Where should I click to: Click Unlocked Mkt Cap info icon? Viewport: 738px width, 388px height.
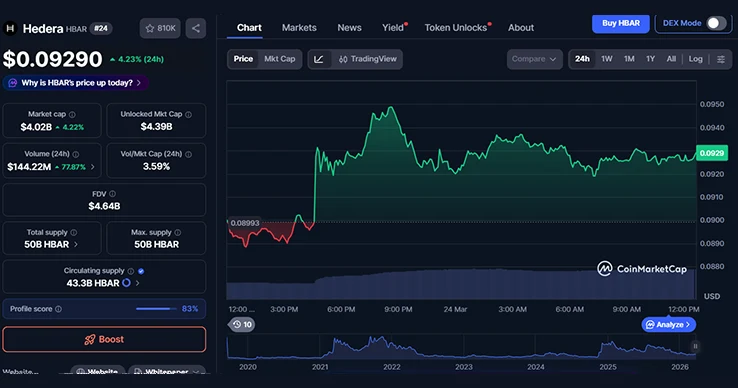click(188, 114)
